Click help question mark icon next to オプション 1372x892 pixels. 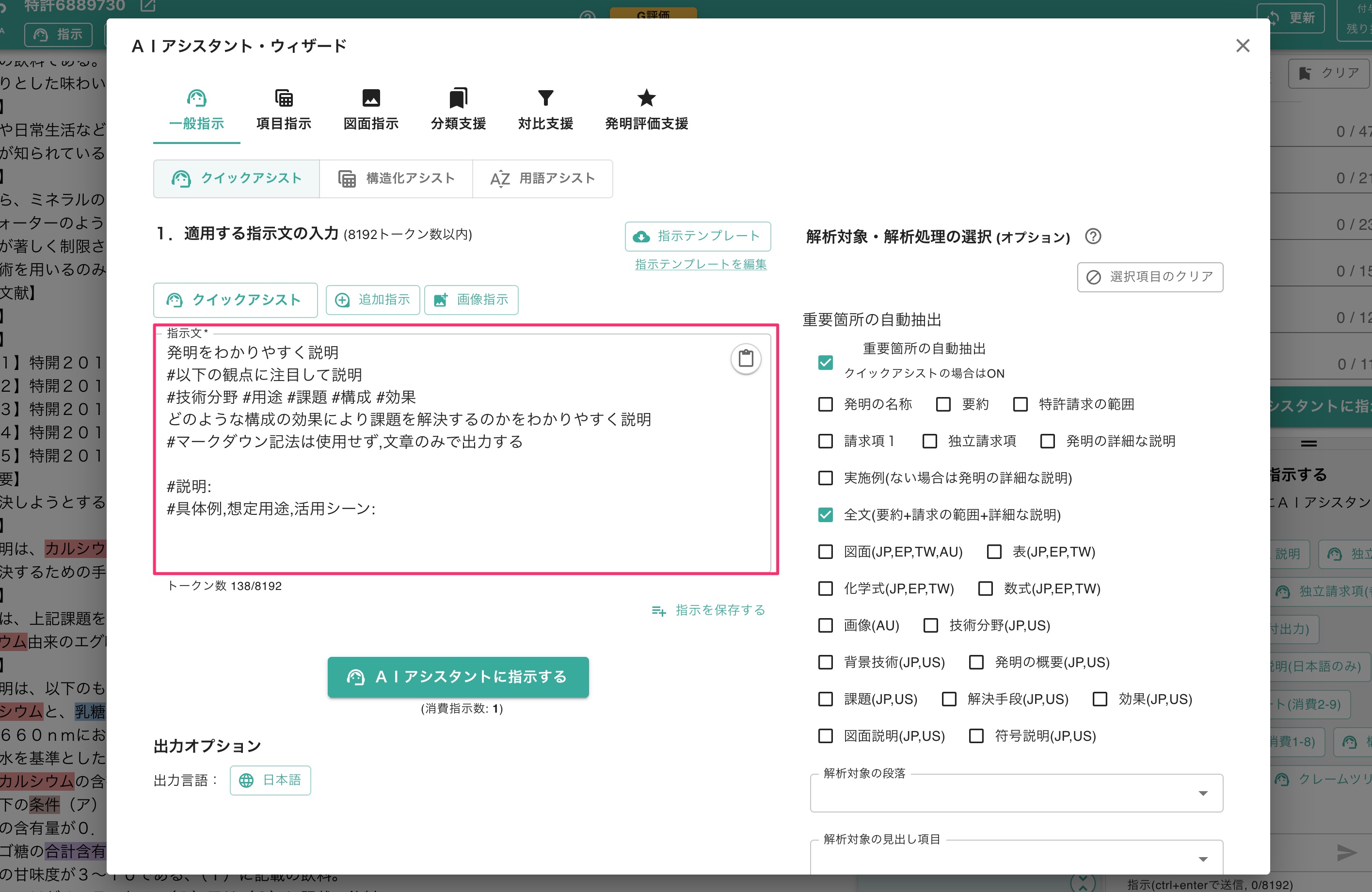pyautogui.click(x=1092, y=237)
